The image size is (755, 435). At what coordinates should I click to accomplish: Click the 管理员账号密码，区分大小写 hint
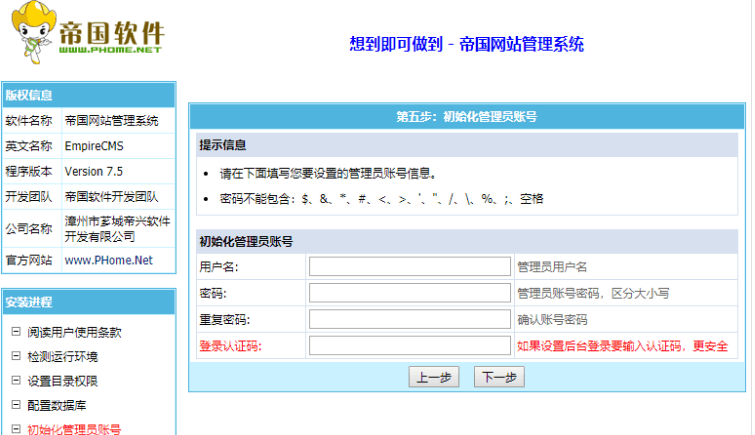pos(593,293)
